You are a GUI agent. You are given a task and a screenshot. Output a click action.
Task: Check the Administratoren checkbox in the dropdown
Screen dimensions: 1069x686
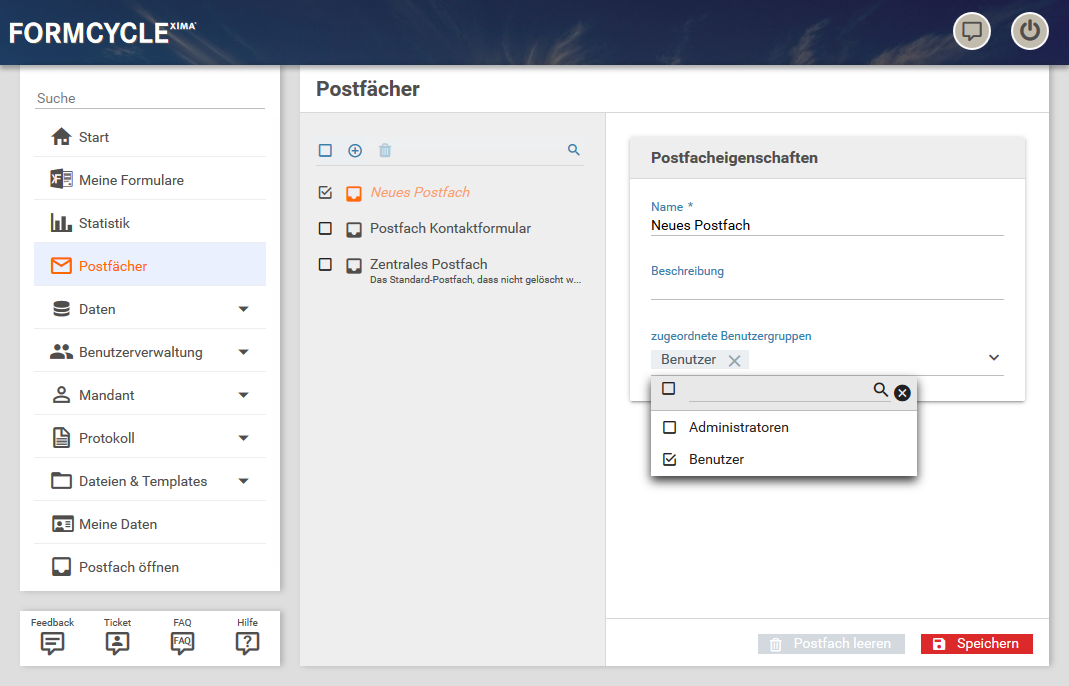pos(670,428)
